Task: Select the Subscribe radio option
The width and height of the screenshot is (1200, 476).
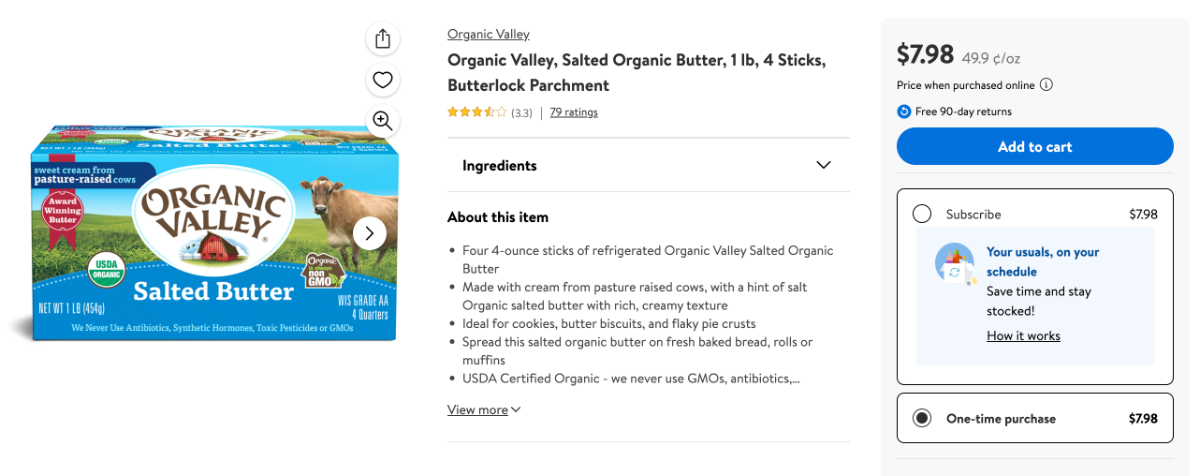Action: pyautogui.click(x=922, y=214)
